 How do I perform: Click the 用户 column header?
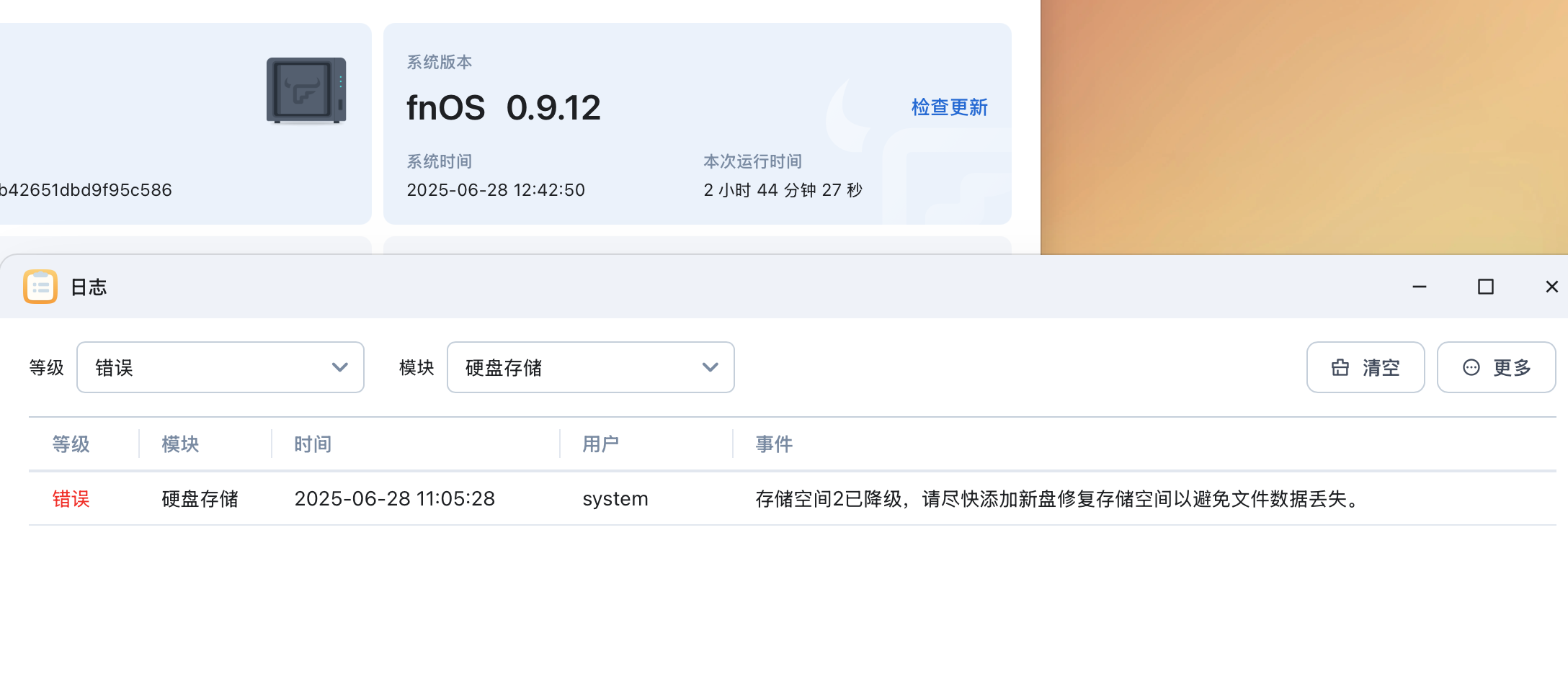[601, 444]
